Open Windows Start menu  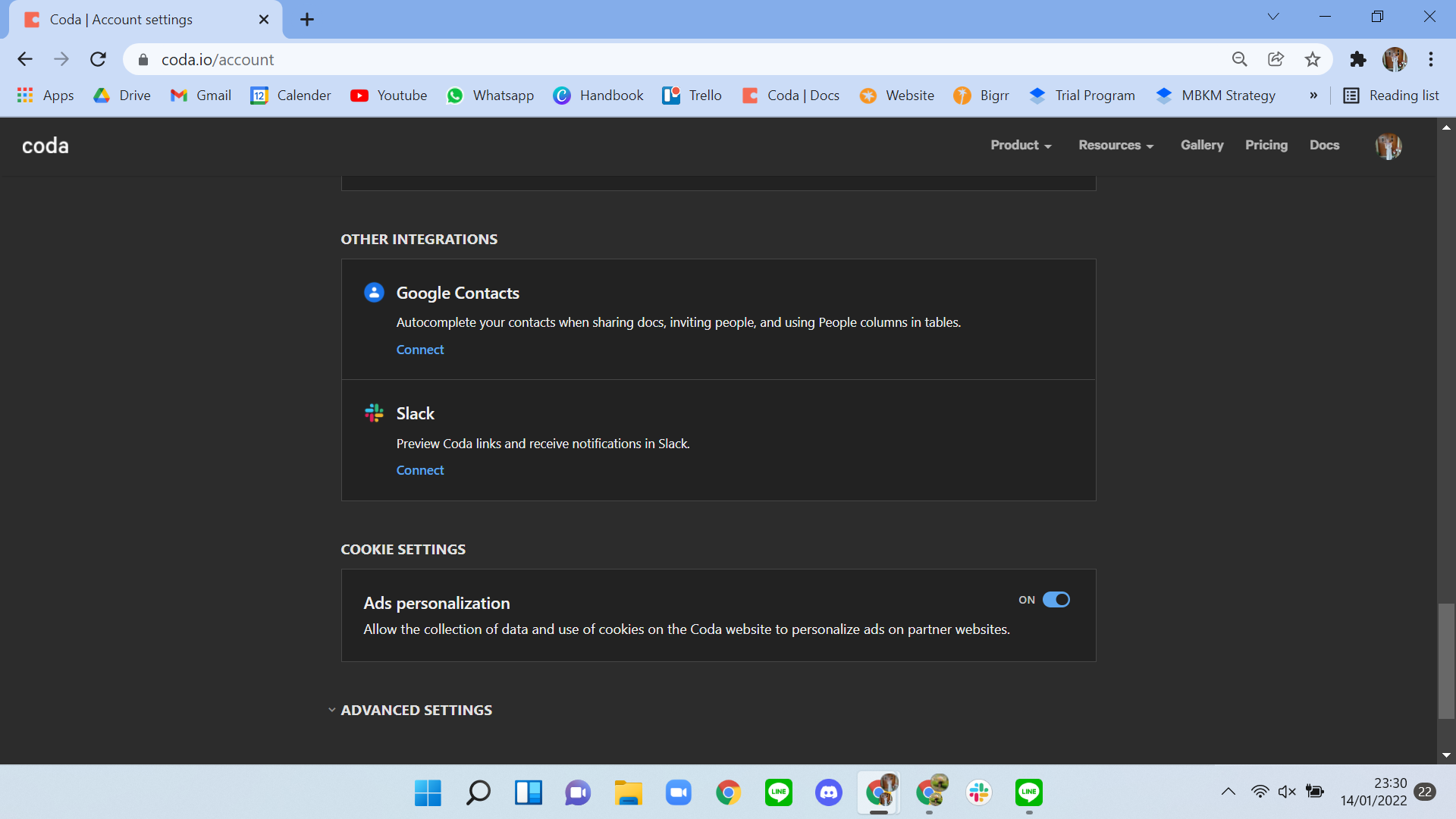pos(428,792)
